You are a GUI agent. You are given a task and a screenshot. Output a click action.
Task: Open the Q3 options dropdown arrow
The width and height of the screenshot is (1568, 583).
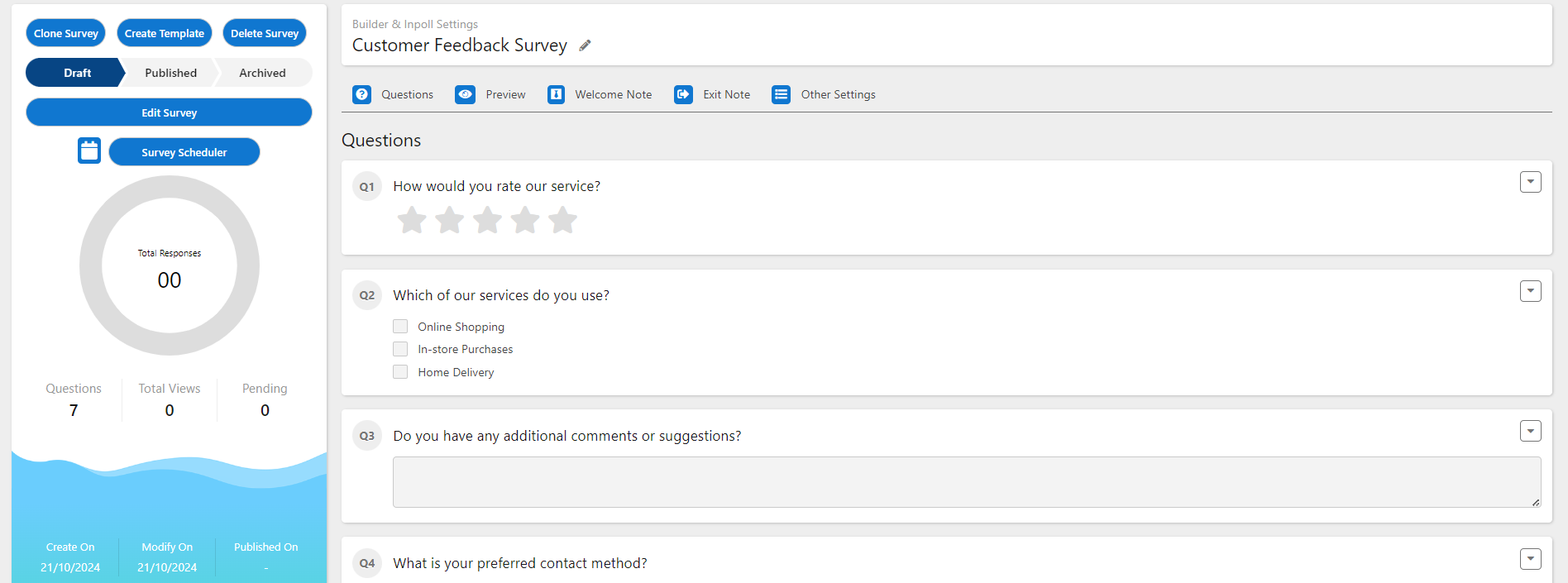tap(1531, 431)
